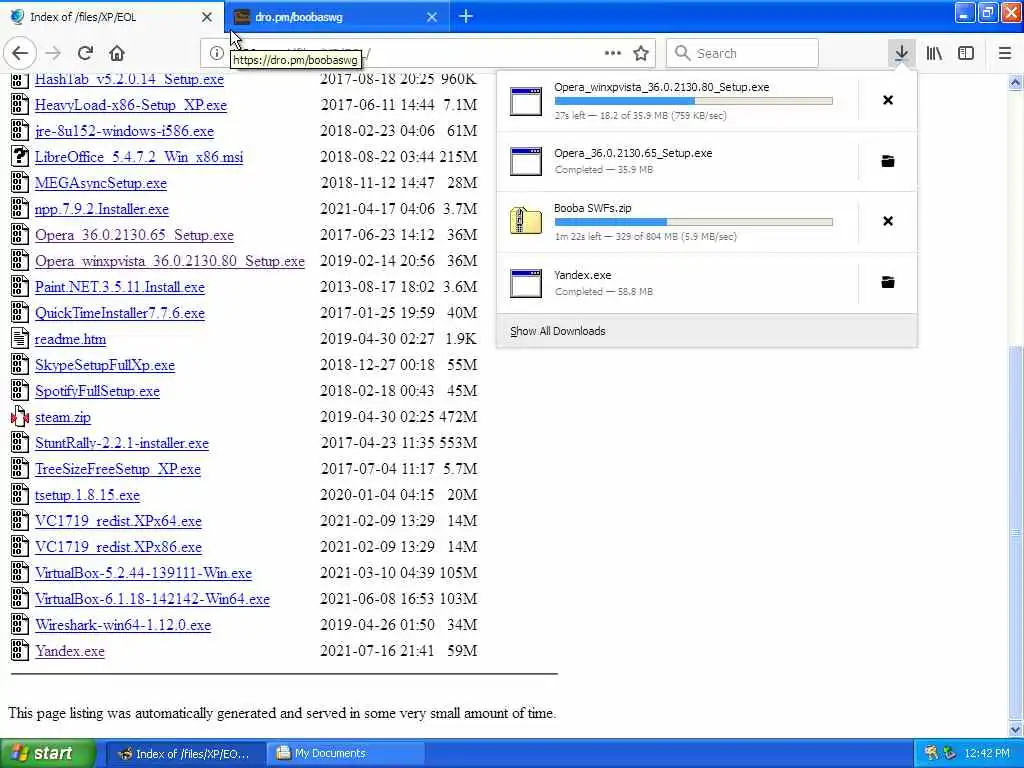Viewport: 1024px width, 768px height.
Task: Click Booba SWFs.zip archive icon in downloads
Action: click(x=526, y=221)
